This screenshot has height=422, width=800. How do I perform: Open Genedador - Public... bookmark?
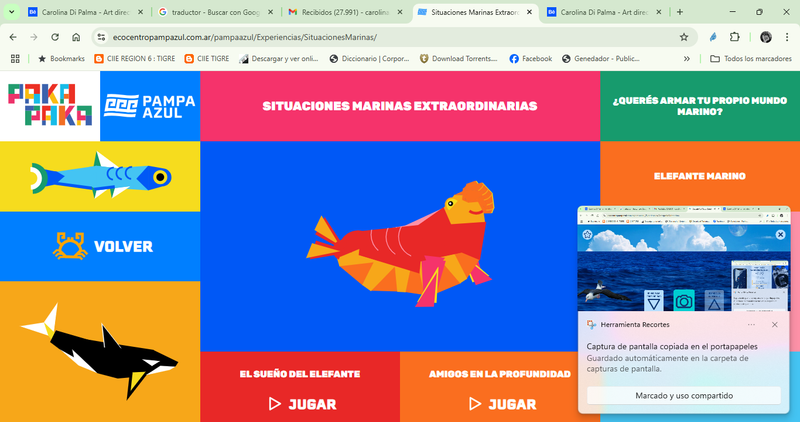click(x=601, y=59)
